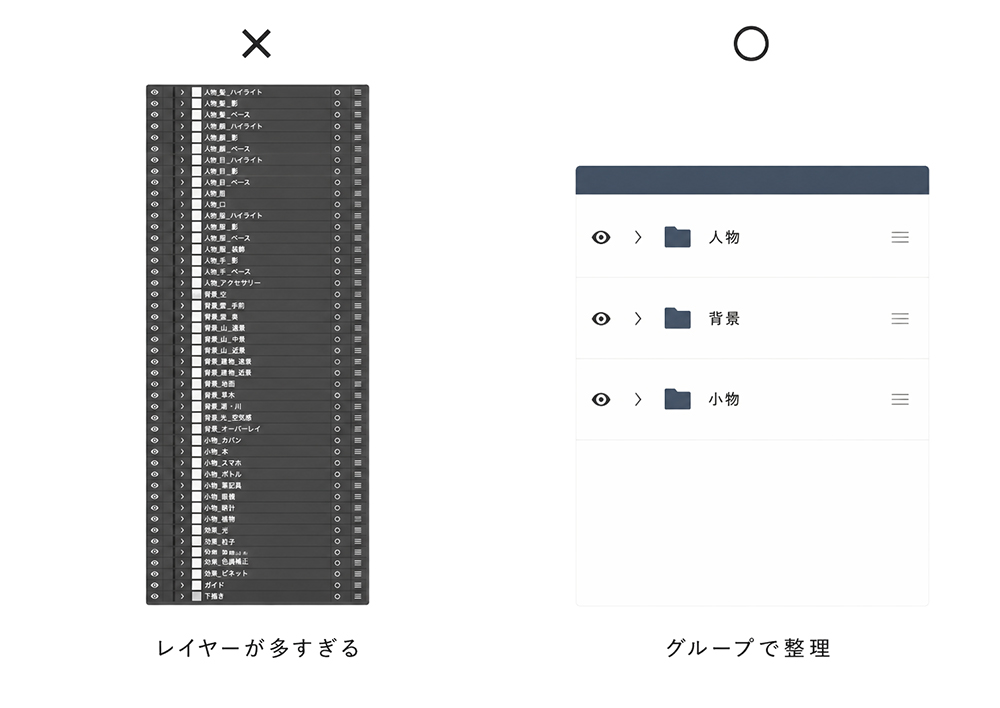The height and width of the screenshot is (708, 1000).
Task: Expand the 背景_オーバーレイ layer chevron
Action: [182, 429]
